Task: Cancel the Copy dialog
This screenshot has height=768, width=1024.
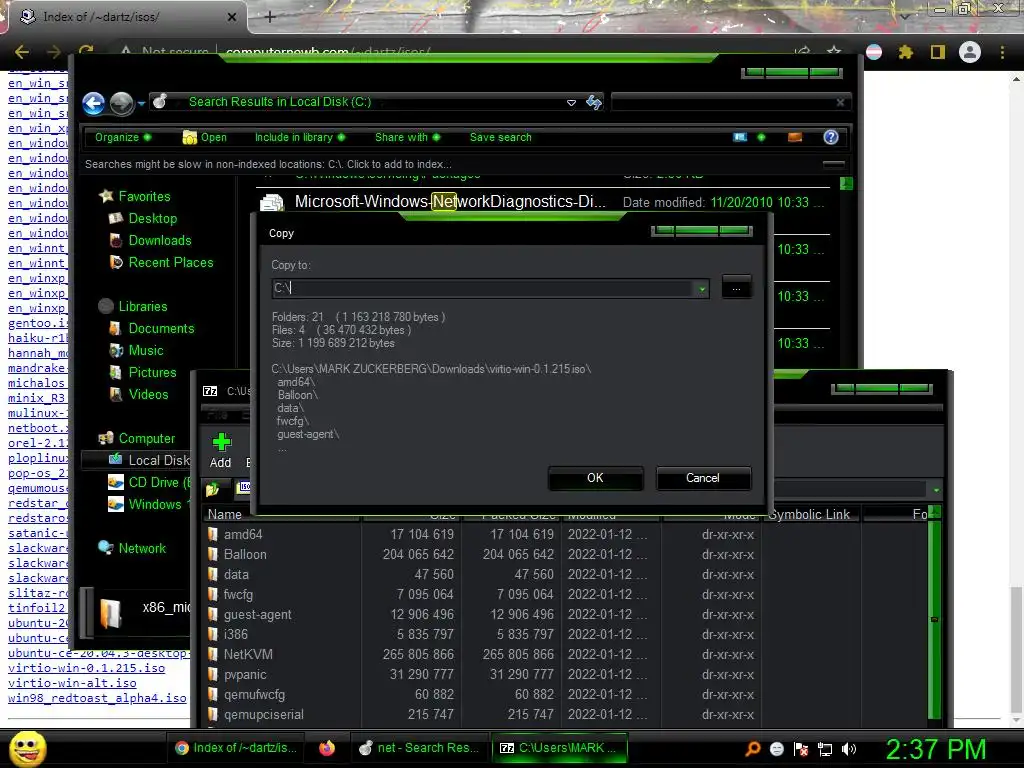Action: point(703,478)
